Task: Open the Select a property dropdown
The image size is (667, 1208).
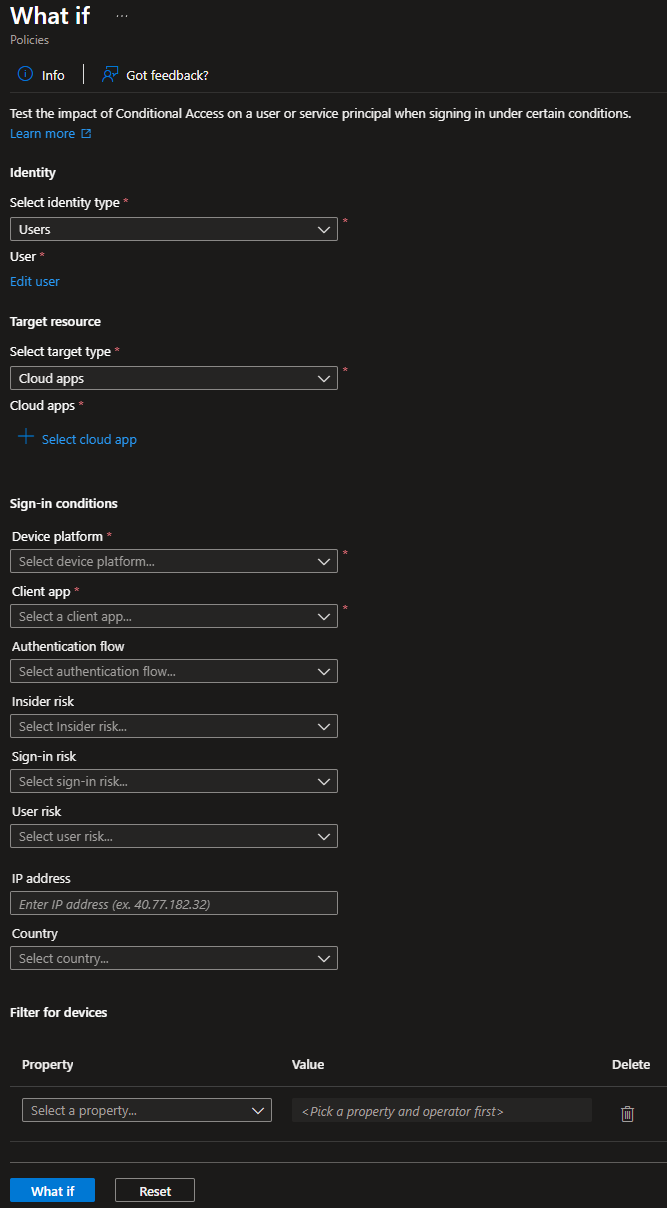Action: (147, 1110)
